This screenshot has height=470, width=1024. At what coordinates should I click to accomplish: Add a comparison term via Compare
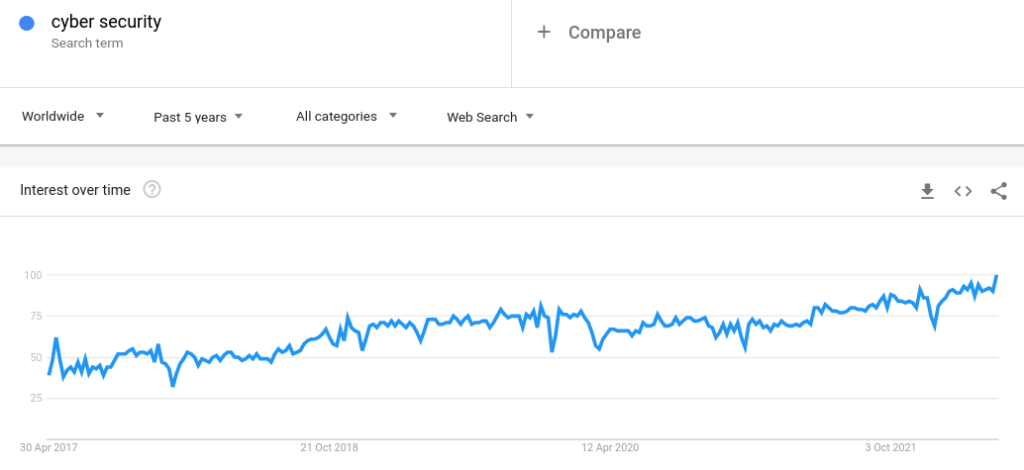point(604,33)
